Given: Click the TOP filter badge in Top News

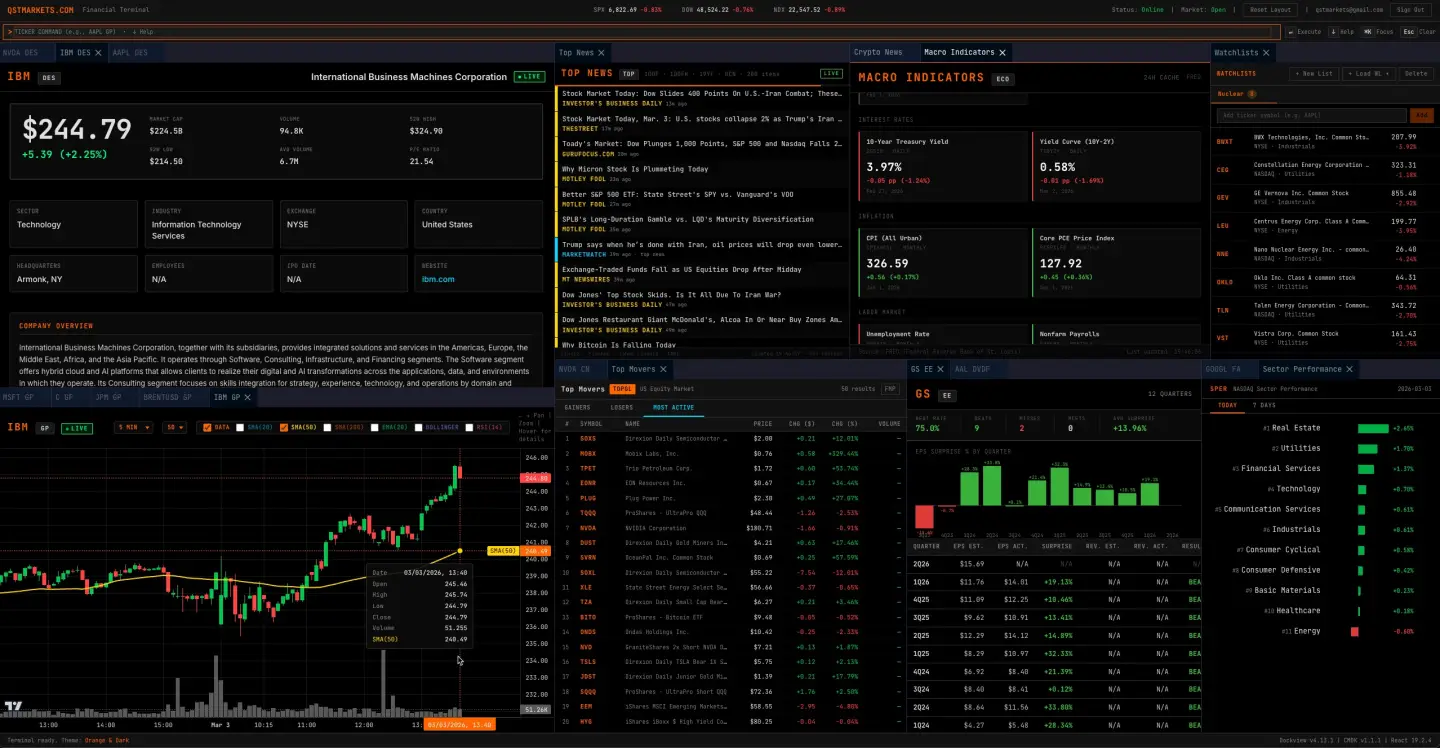Looking at the screenshot, I should (x=629, y=74).
